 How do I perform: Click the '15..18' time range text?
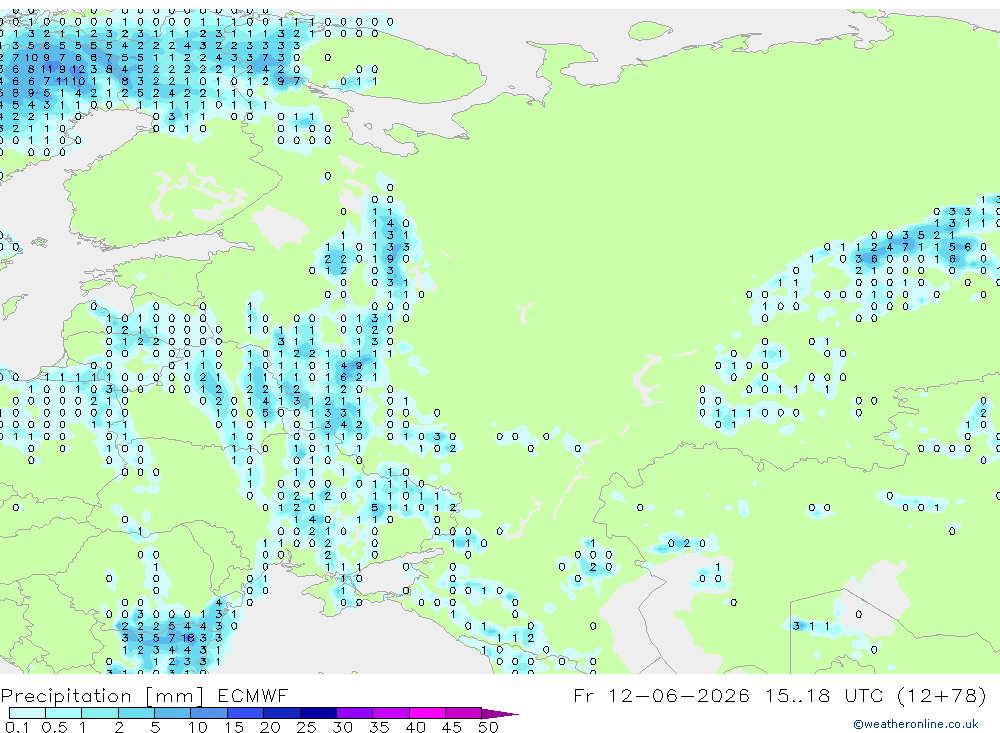[798, 695]
